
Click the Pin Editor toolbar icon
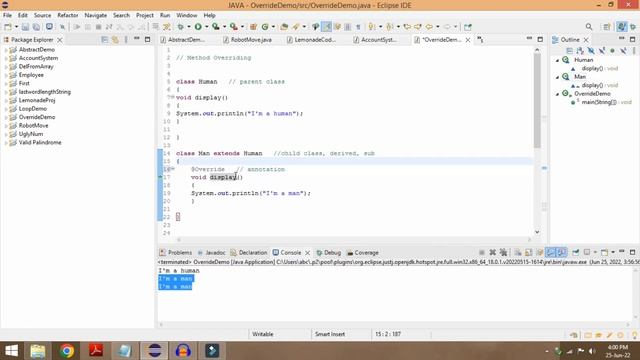click(468, 27)
